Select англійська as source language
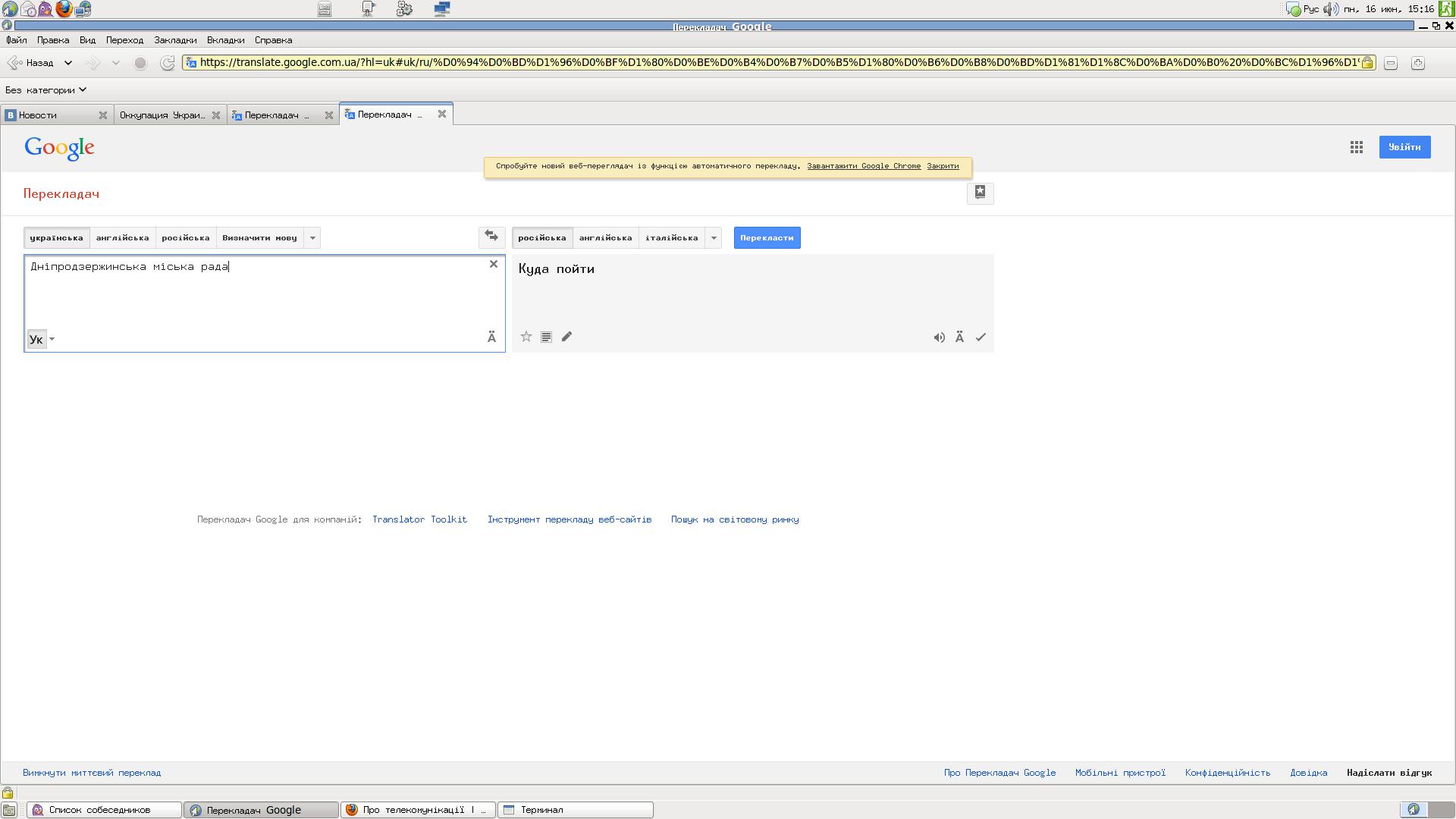1456x819 pixels. point(122,237)
